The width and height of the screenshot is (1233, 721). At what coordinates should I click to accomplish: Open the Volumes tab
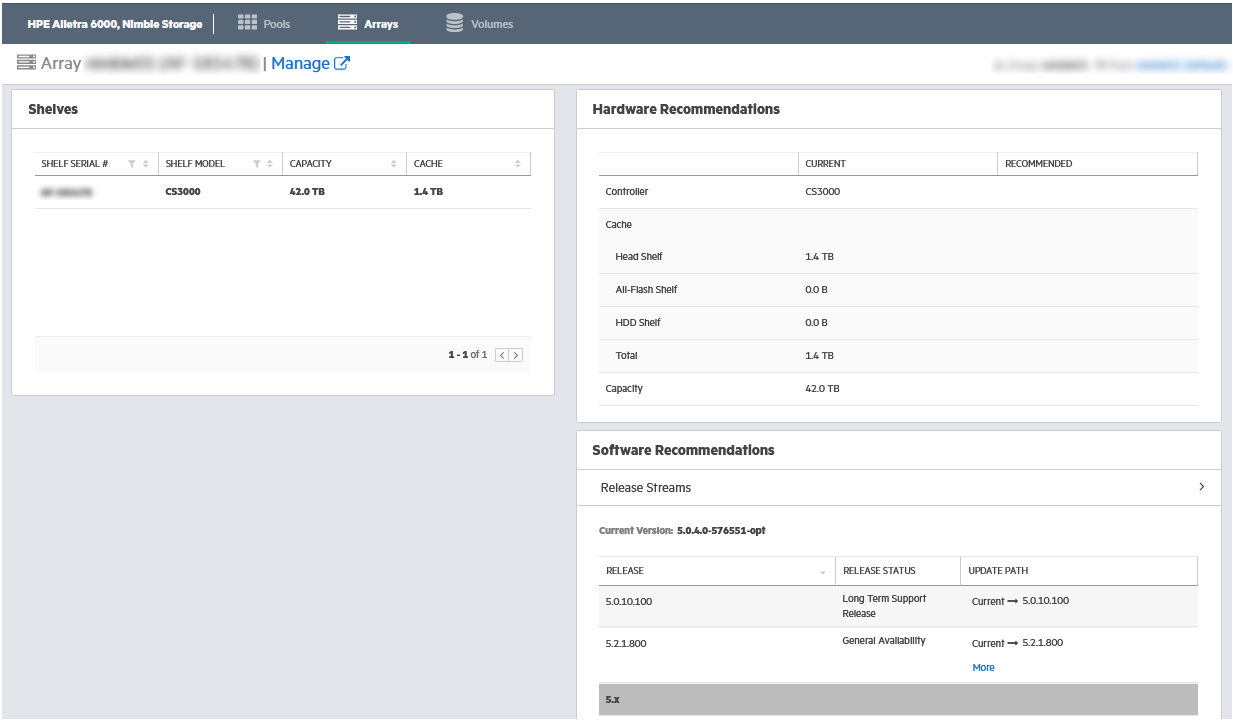tap(479, 24)
